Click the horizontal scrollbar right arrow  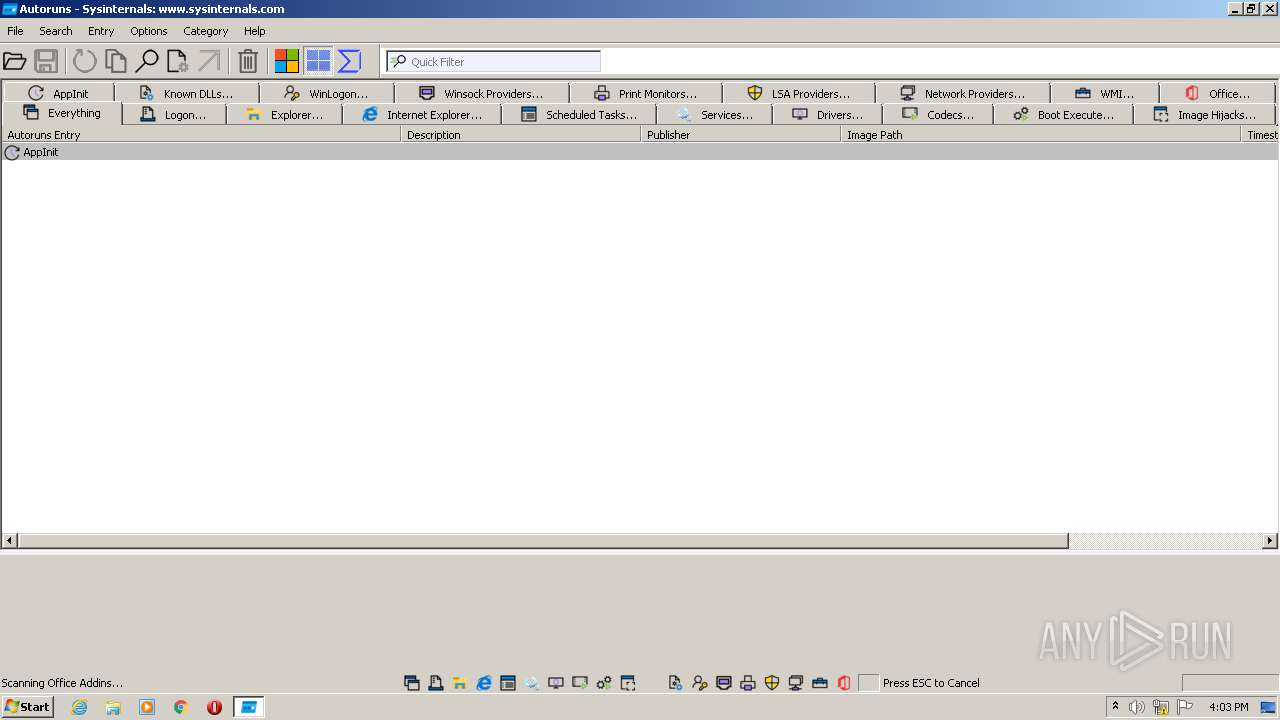coord(1270,541)
